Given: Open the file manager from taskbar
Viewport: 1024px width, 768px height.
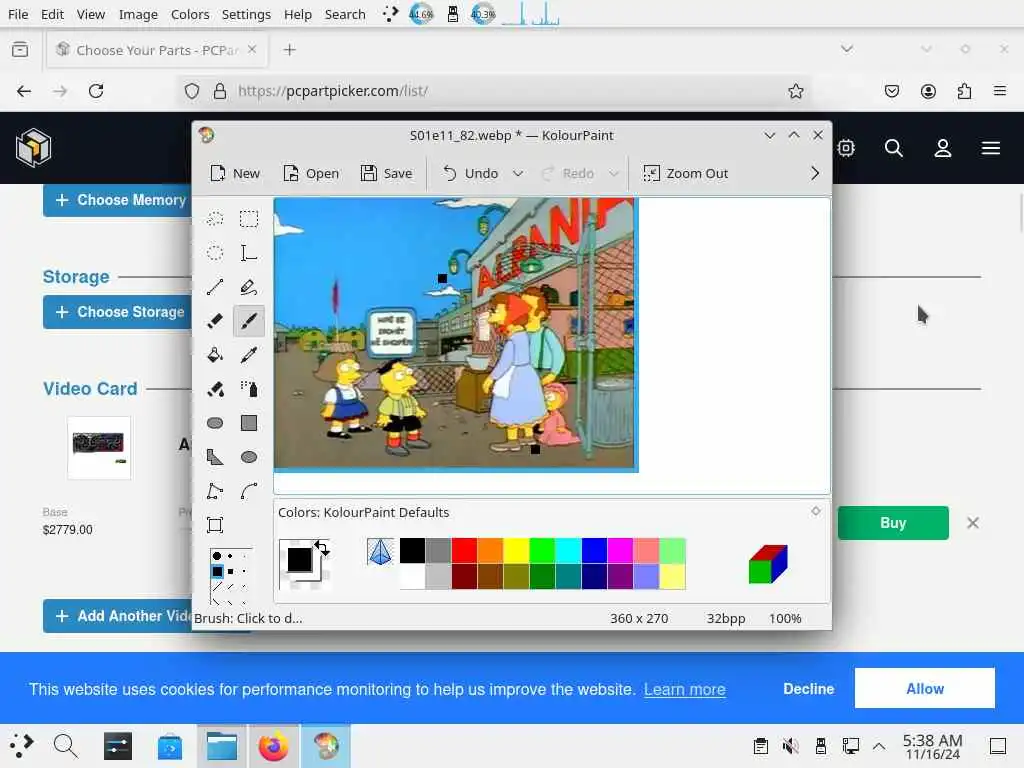Looking at the screenshot, I should 221,746.
